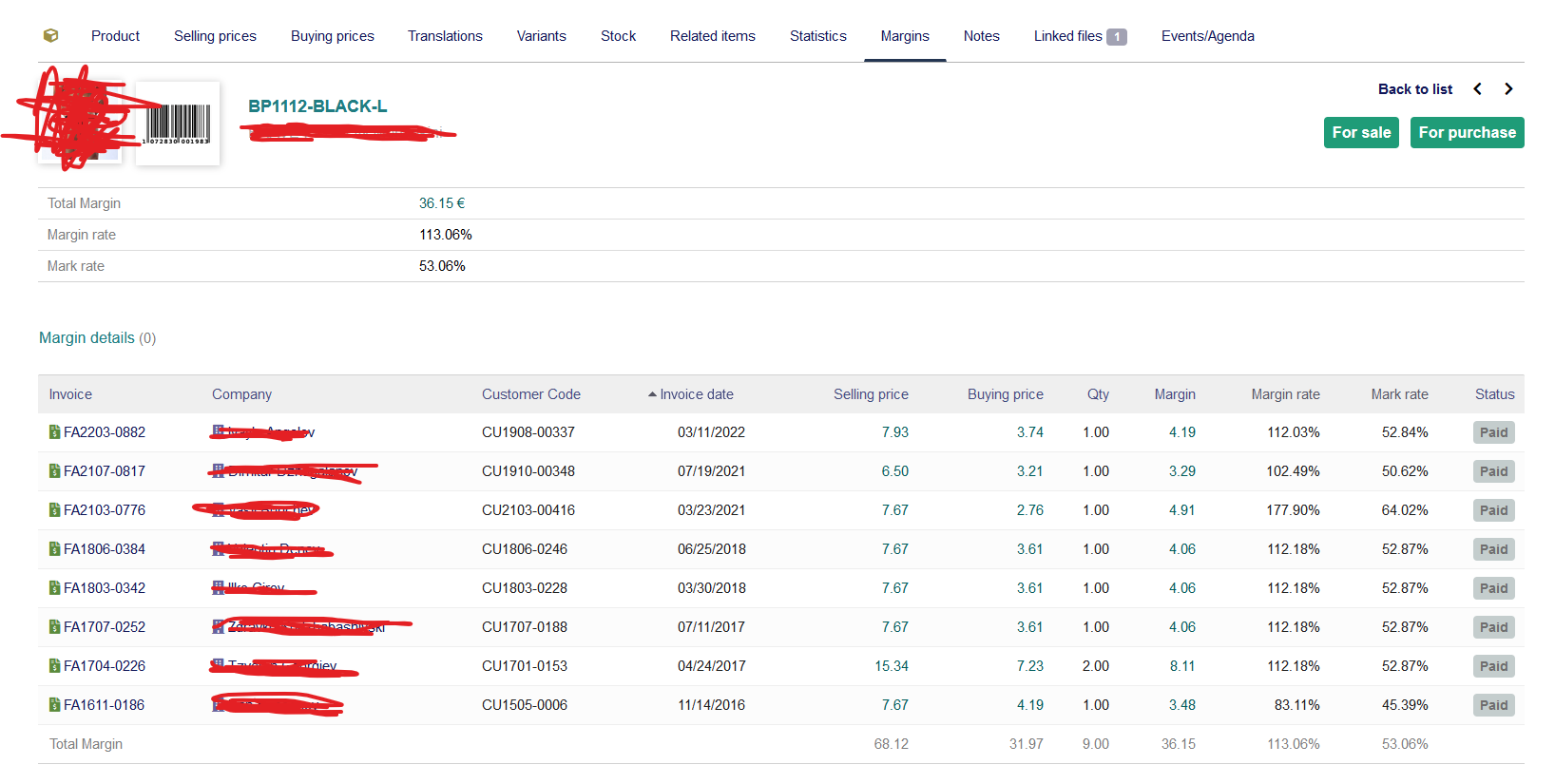Click the invoice icon beside FA2107-0817
This screenshot has width=1555, height=784.
(x=54, y=471)
